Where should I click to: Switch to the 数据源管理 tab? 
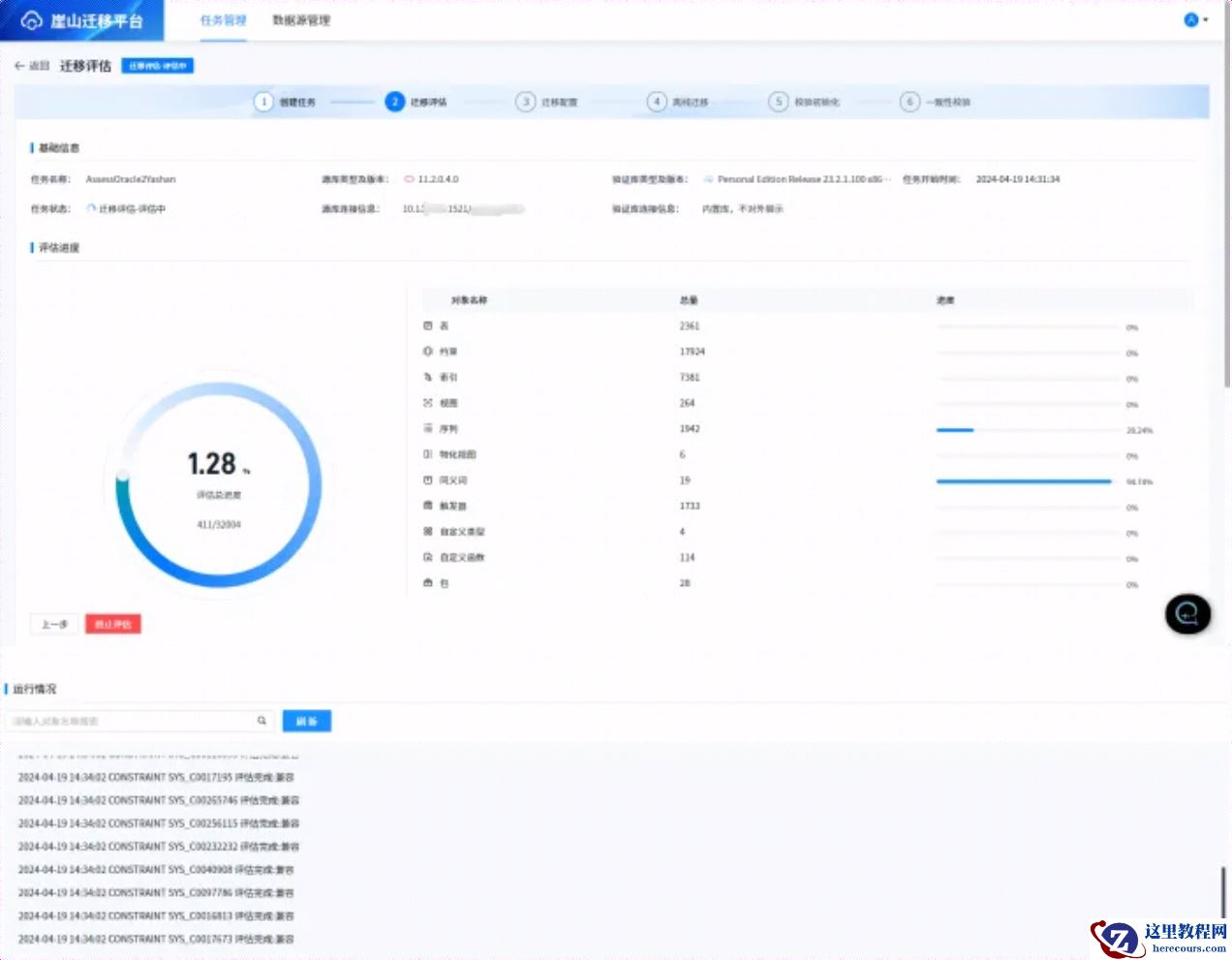click(x=301, y=20)
